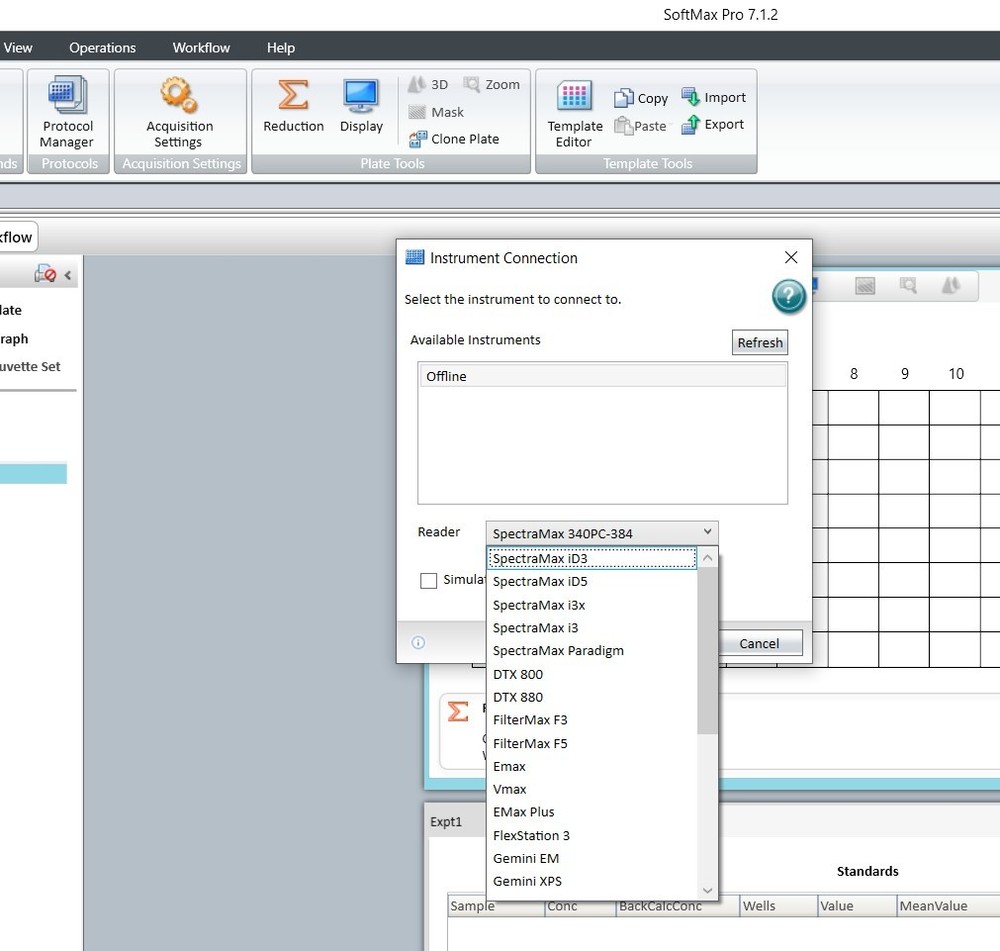Viewport: 1000px width, 951px height.
Task: Click Cancel in Instrument Connection
Action: 759,643
